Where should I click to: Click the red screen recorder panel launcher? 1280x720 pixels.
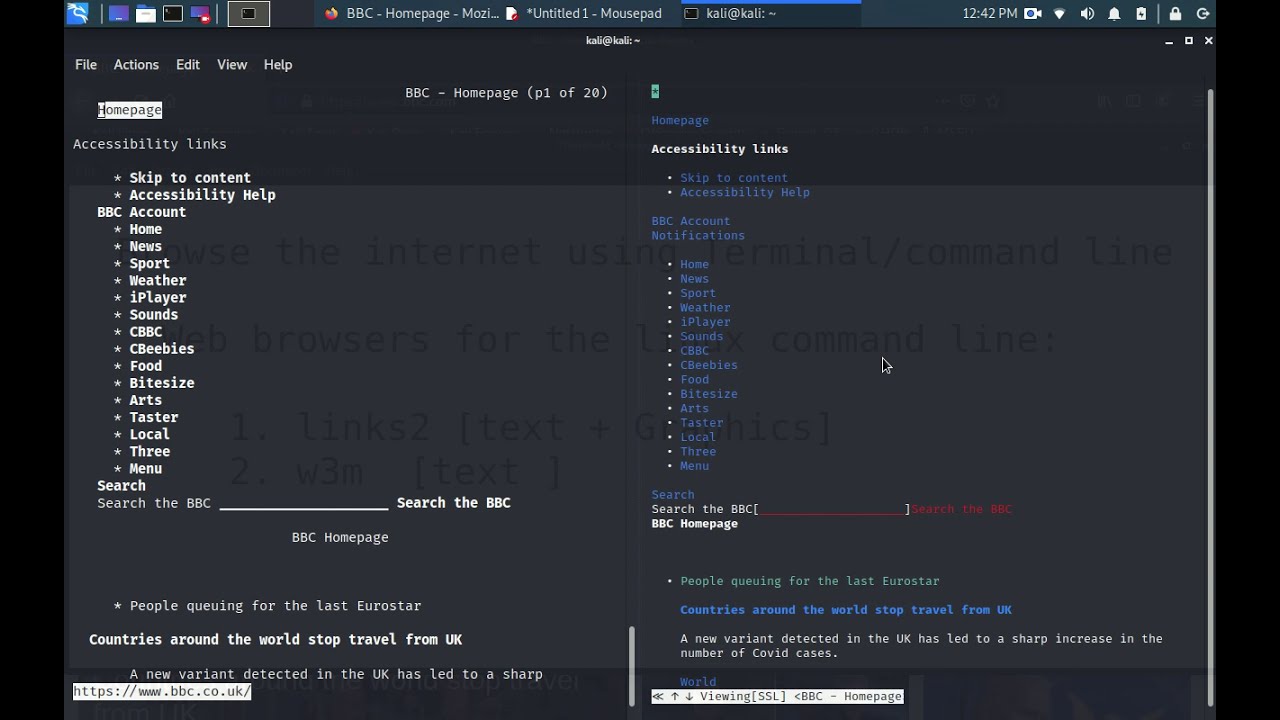[200, 13]
